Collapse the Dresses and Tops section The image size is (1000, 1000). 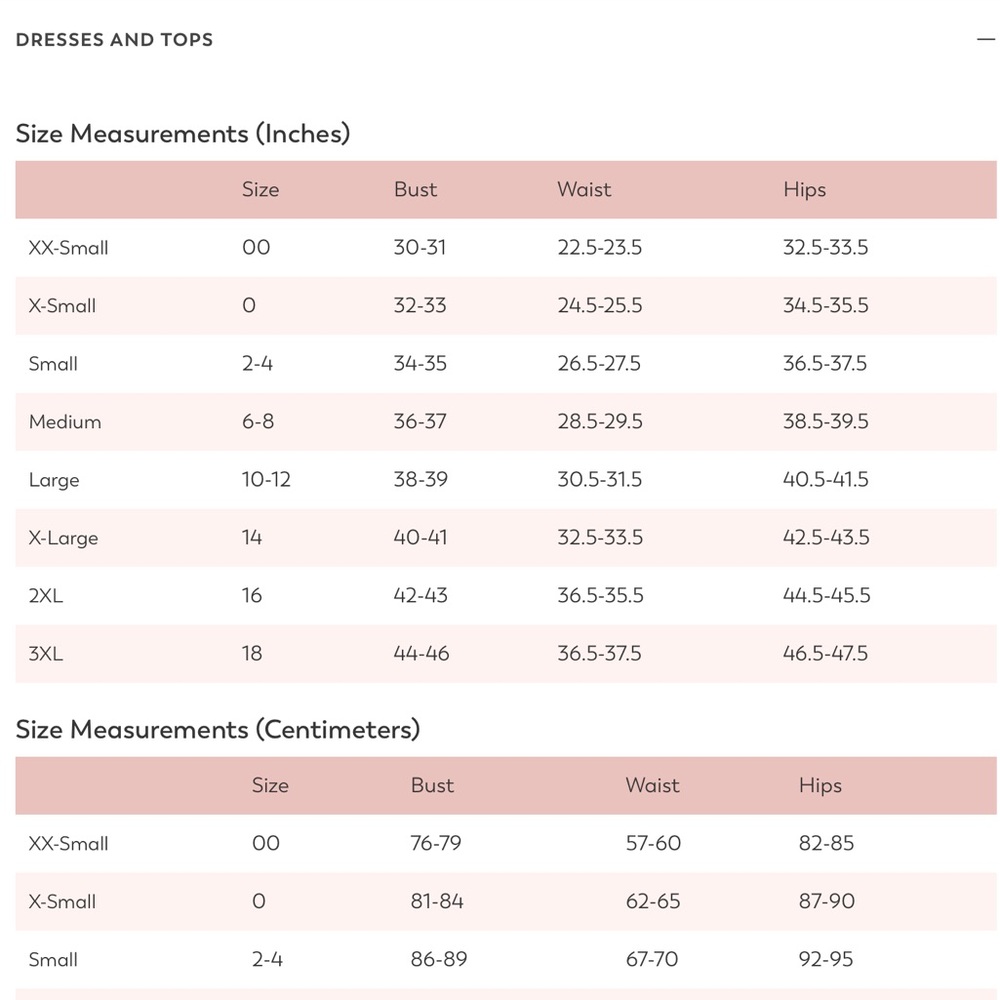click(986, 40)
